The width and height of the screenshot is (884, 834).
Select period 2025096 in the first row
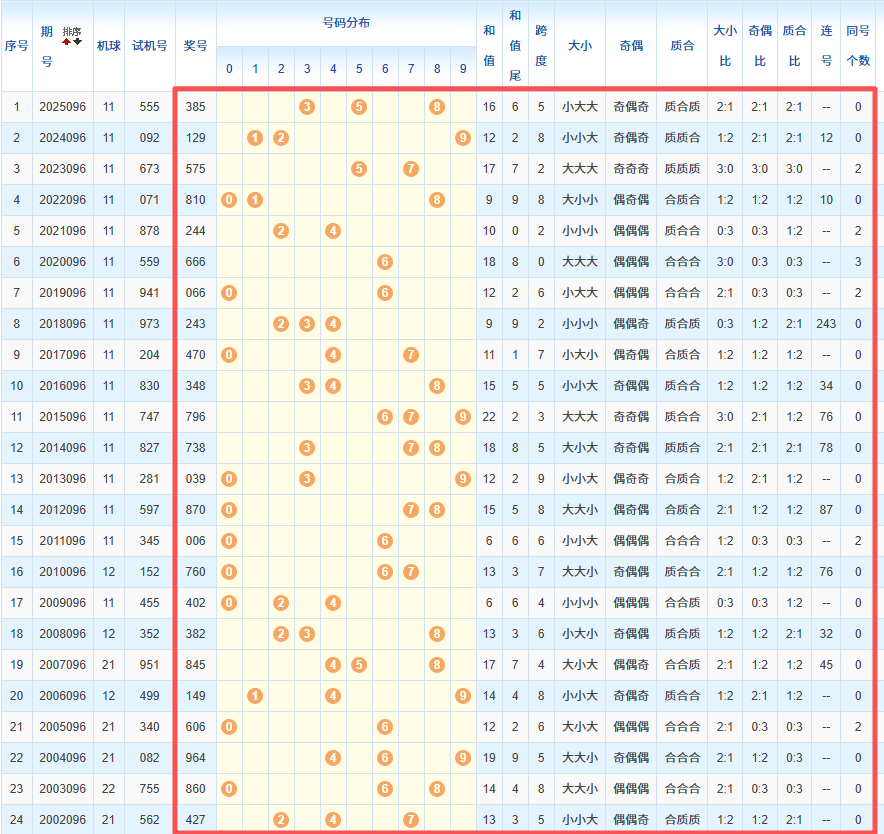click(62, 107)
